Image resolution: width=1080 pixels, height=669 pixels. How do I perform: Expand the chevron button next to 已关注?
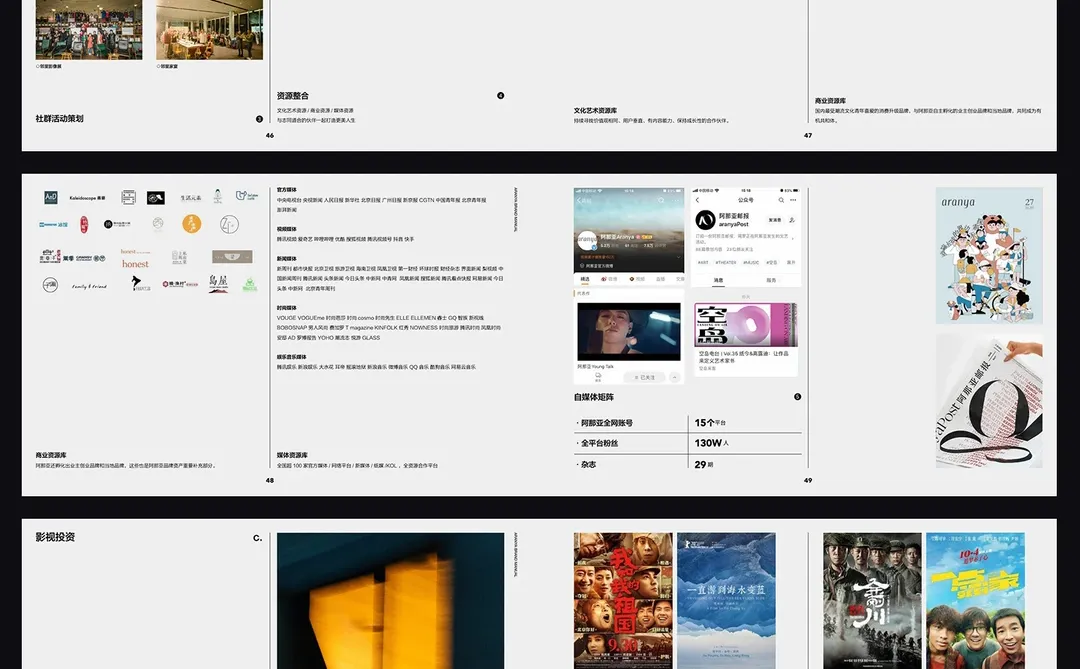[x=674, y=378]
